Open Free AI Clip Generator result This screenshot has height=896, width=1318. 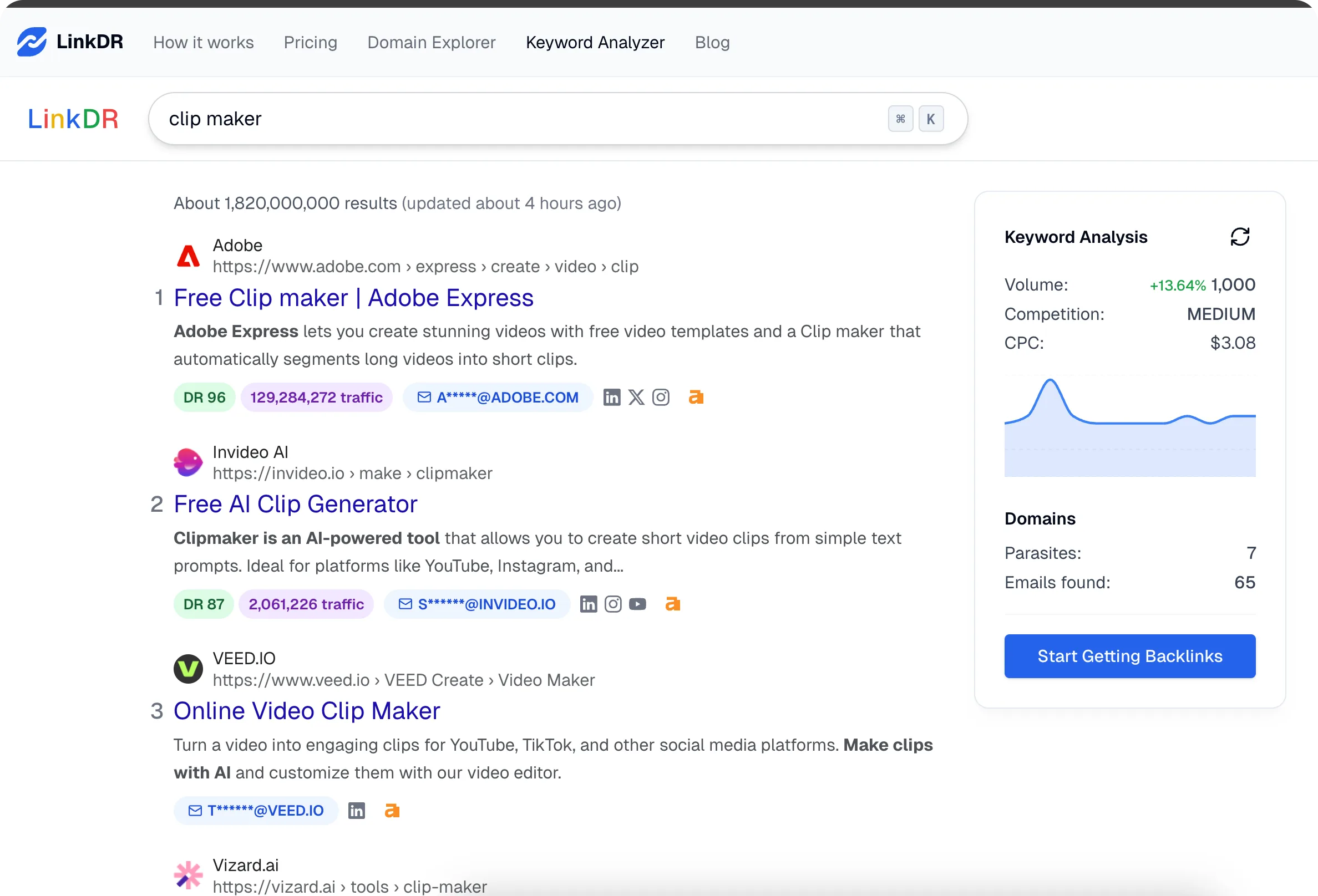tap(296, 505)
